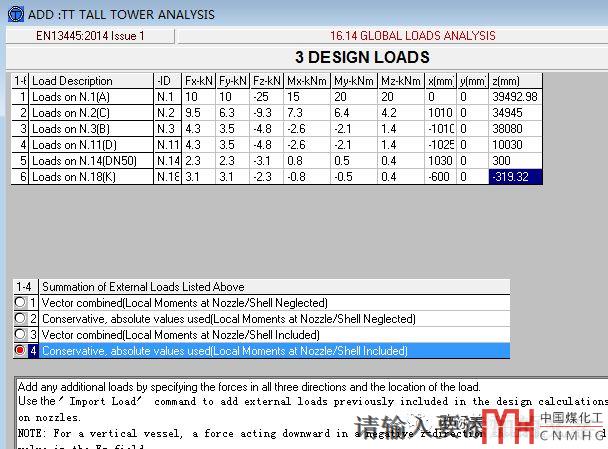
Task: Select cell 'Loads on N.11(D)'
Action: click(x=92, y=145)
